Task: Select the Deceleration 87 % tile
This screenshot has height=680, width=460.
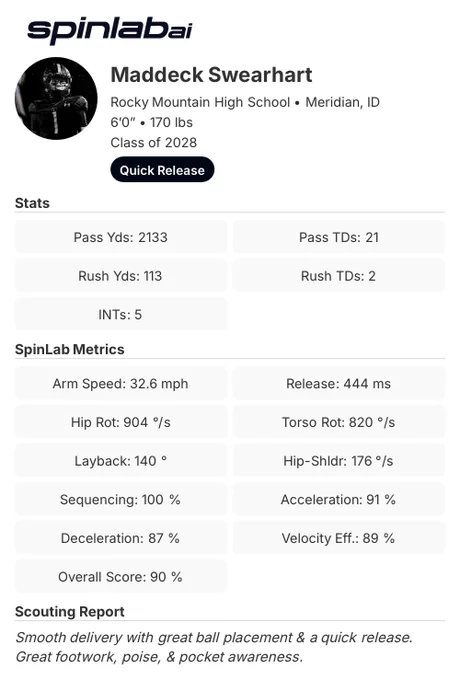Action: [121, 538]
